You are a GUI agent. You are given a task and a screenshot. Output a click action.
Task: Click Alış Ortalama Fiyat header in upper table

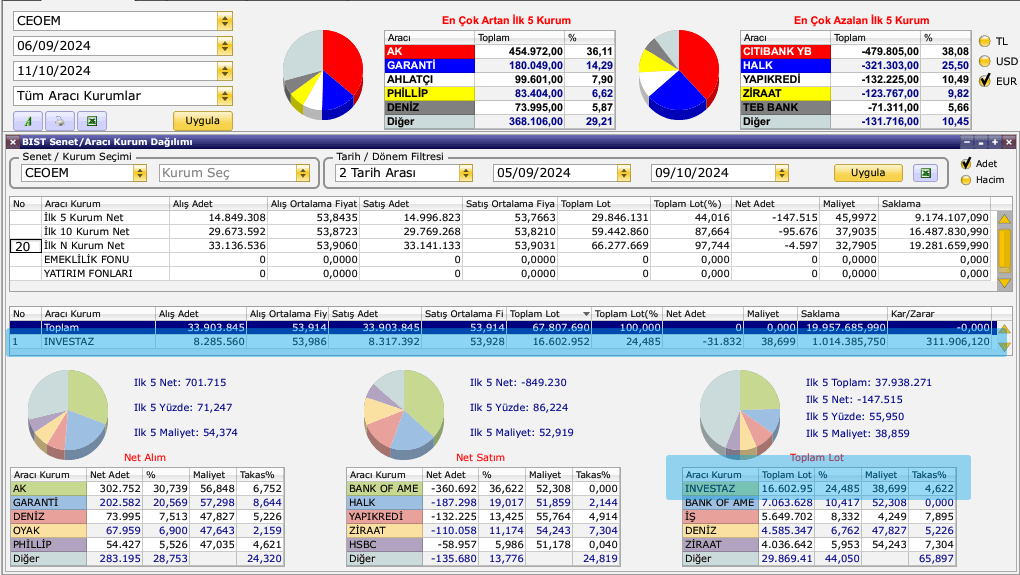click(314, 204)
